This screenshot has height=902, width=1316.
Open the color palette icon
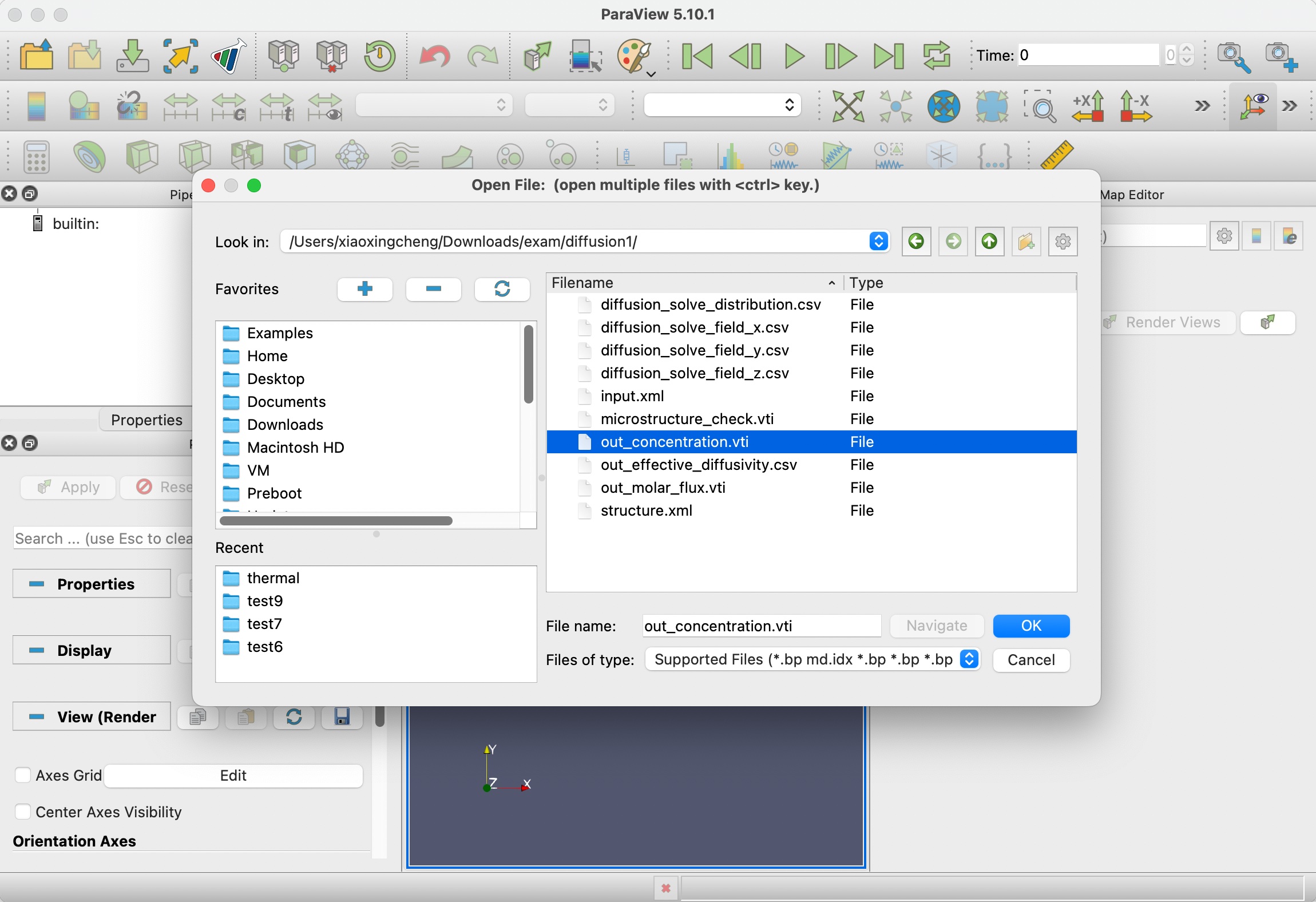pos(634,56)
